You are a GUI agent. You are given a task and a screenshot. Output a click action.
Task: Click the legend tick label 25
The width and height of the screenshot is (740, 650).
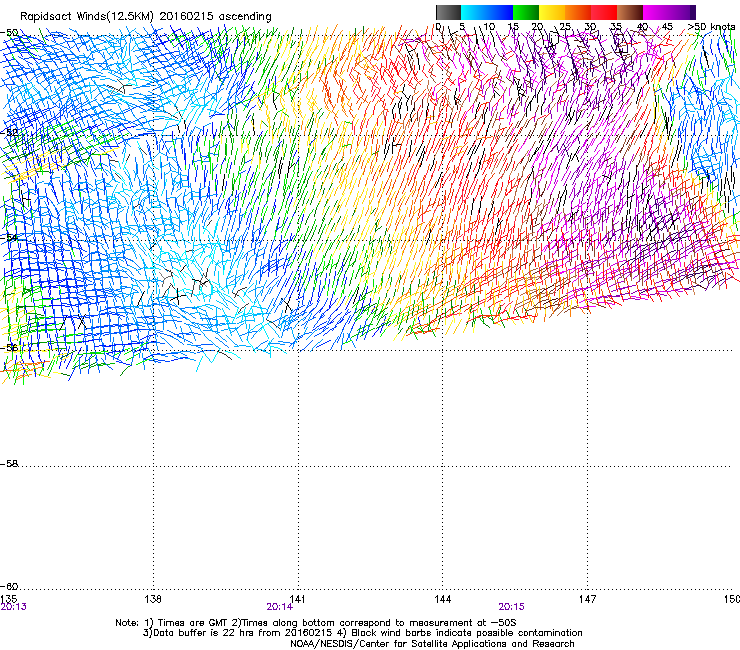point(564,27)
